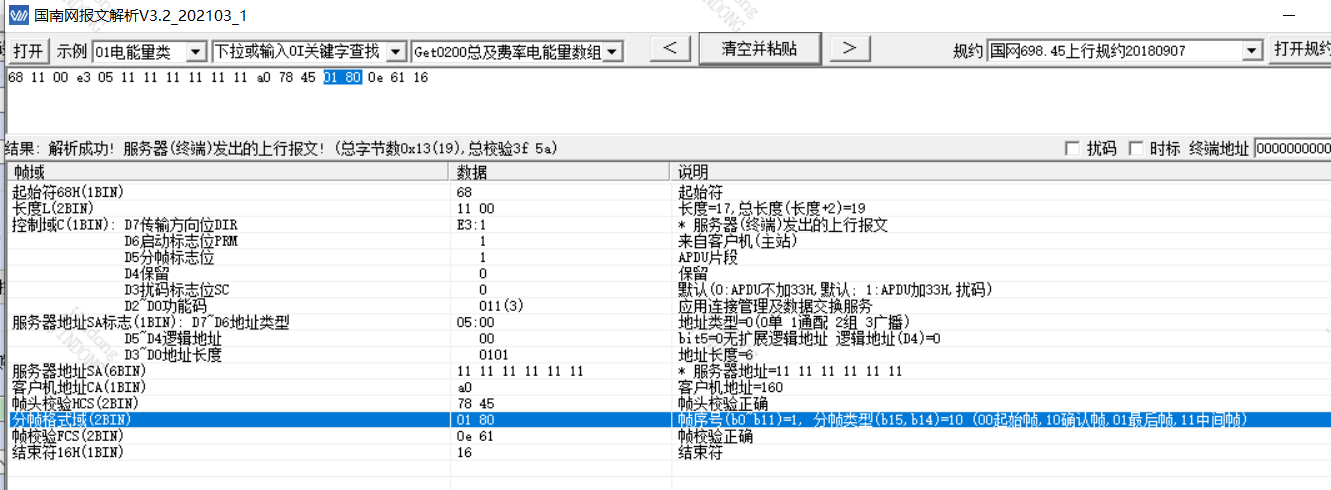Select the 长度L(2BIN) row
The image size is (1331, 490).
pyautogui.click(x=667, y=208)
